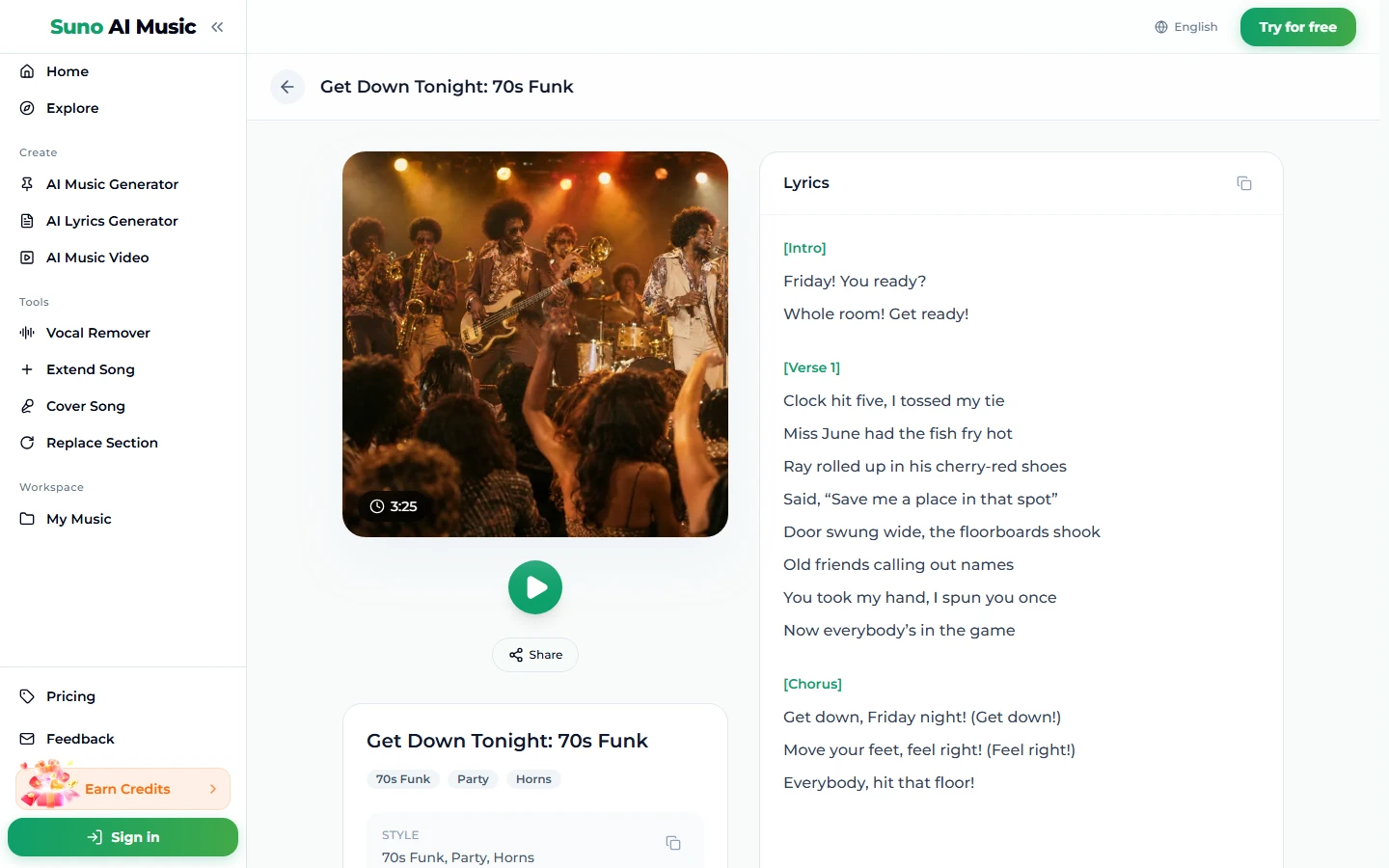The image size is (1389, 868).
Task: Click the STYLE field text 70s Funk, Party, Horns
Action: point(458,857)
